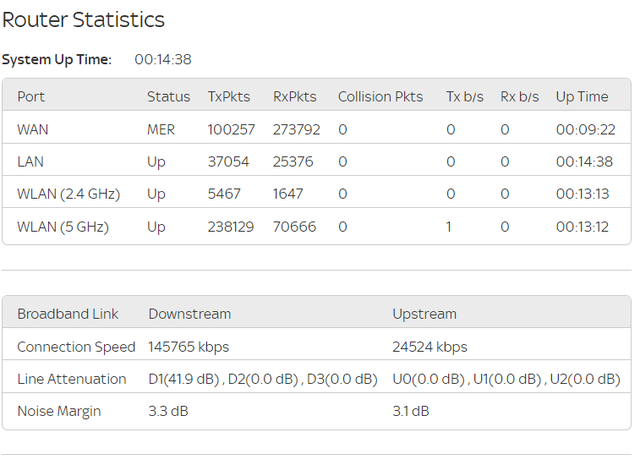Click the WLAN (5 GHz) row label
This screenshot has width=640, height=465.
click(63, 227)
